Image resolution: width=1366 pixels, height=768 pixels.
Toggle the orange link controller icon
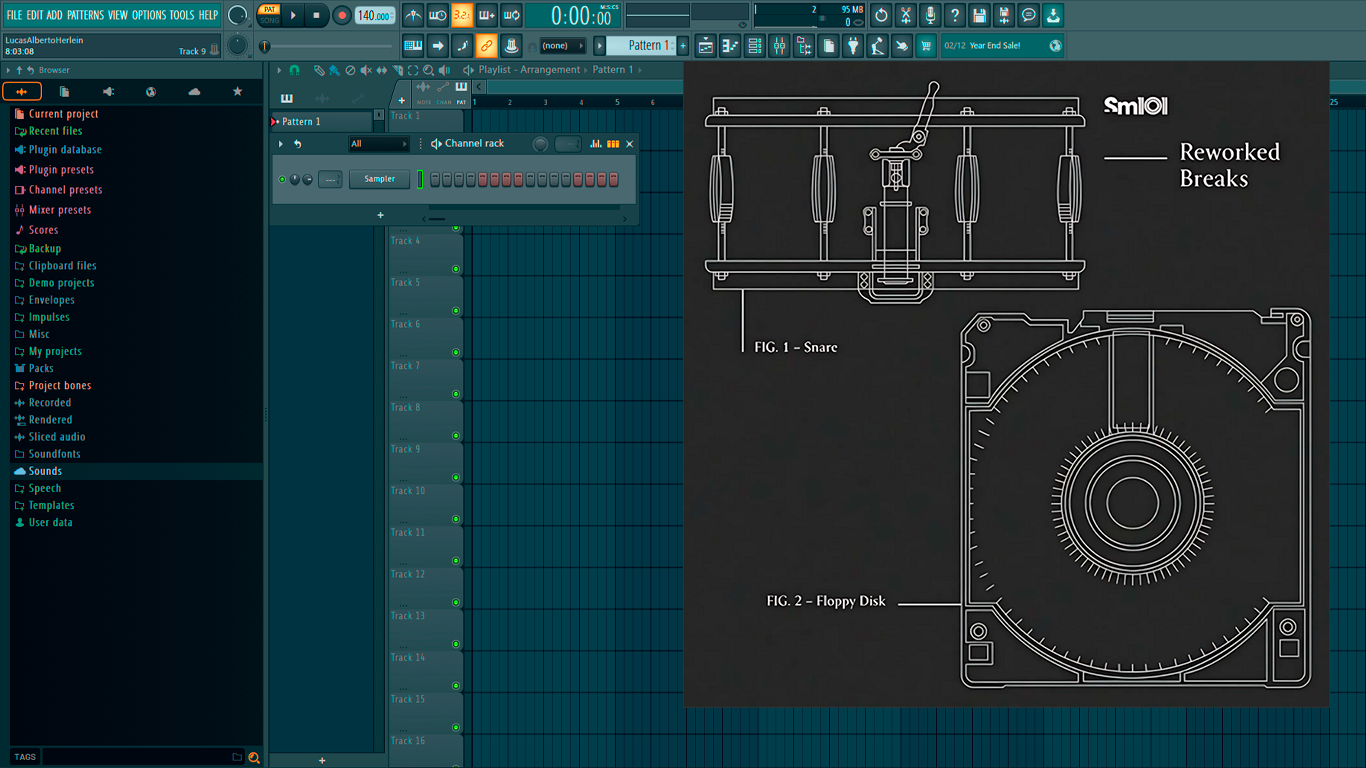click(x=486, y=45)
